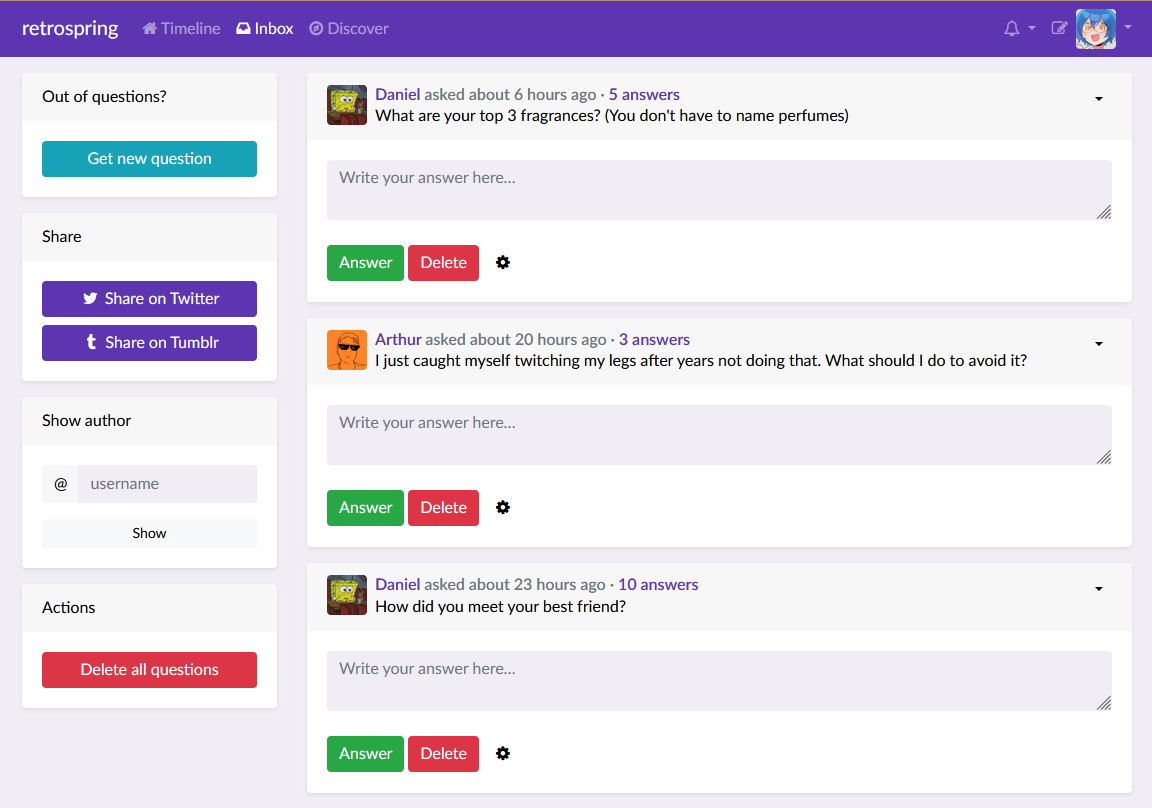This screenshot has width=1152, height=808.
Task: Click Delete all questions
Action: tap(149, 670)
